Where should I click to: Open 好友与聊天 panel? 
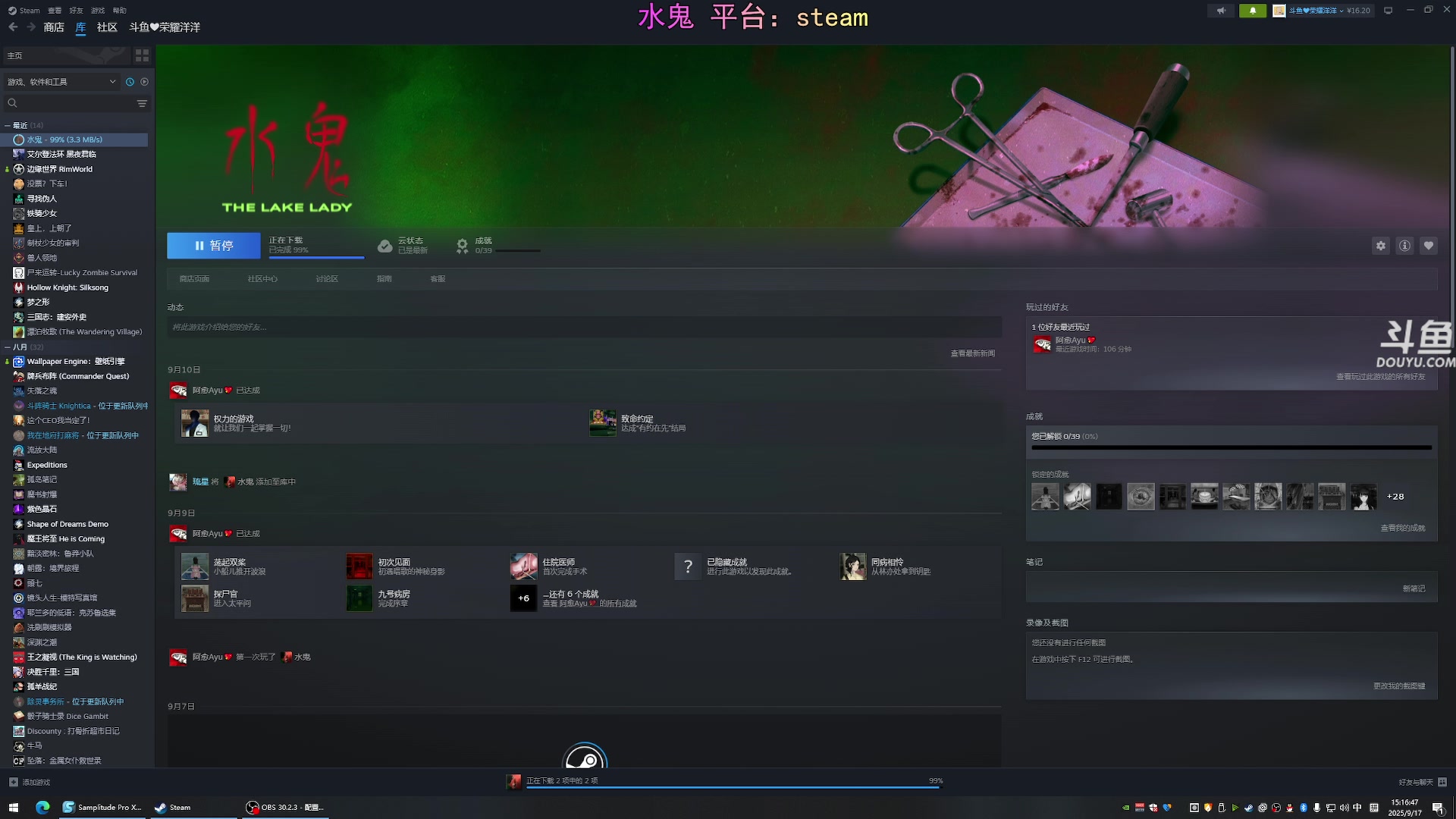(1422, 782)
